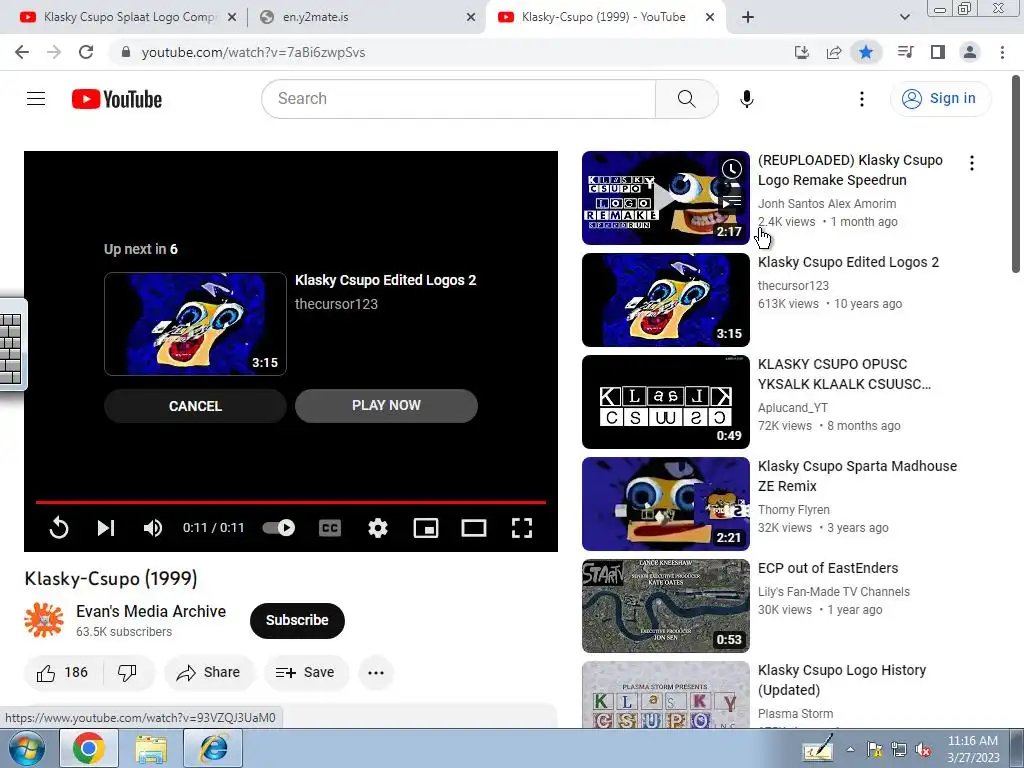Viewport: 1024px width, 768px height.
Task: Launch Internet Explorer from taskbar
Action: pos(213,748)
